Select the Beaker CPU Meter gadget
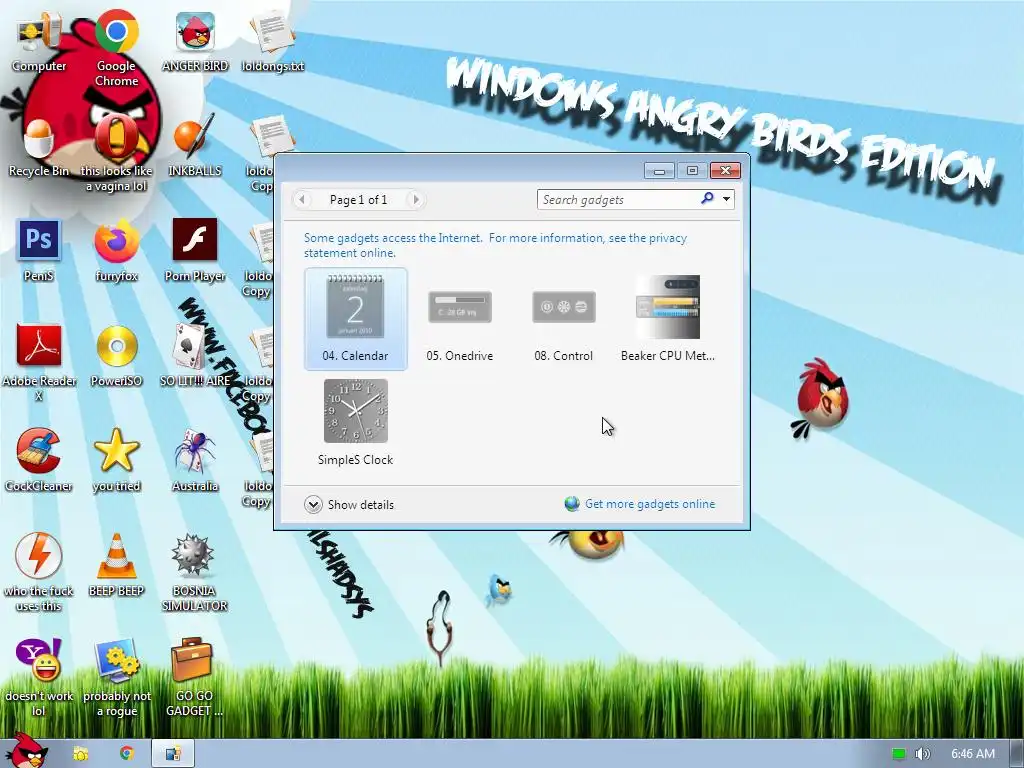Image resolution: width=1024 pixels, height=768 pixels. [x=667, y=319]
